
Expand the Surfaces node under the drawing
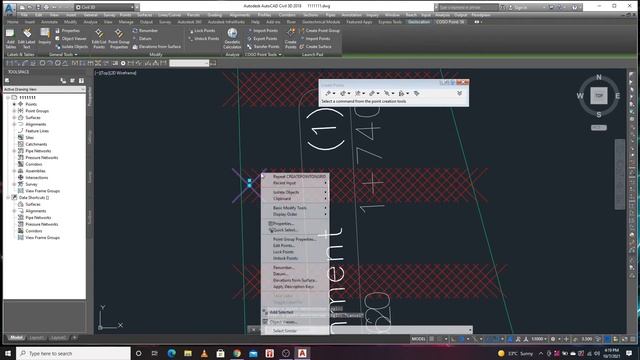click(x=14, y=118)
